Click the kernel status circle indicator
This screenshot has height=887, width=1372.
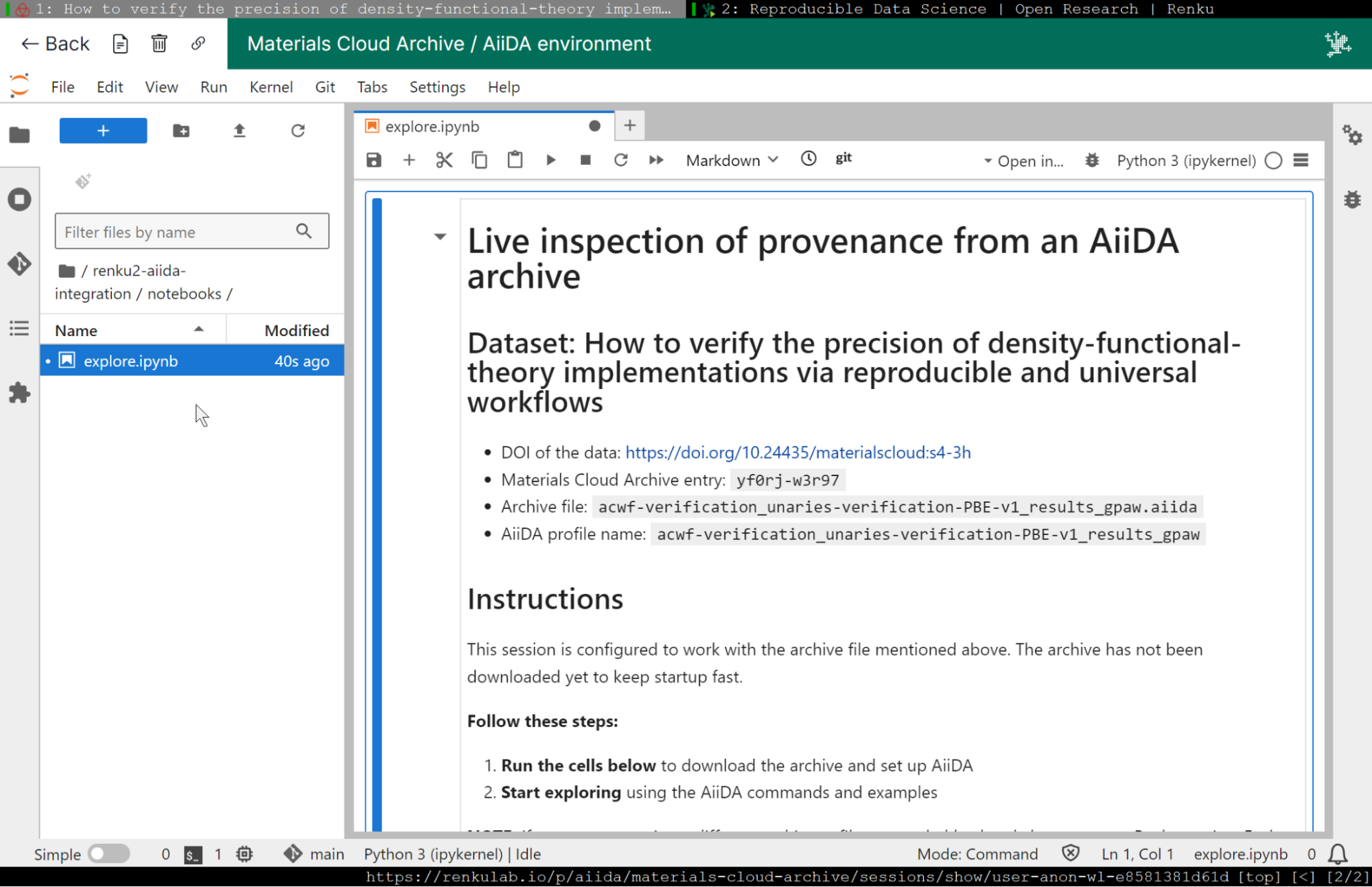coord(1273,161)
